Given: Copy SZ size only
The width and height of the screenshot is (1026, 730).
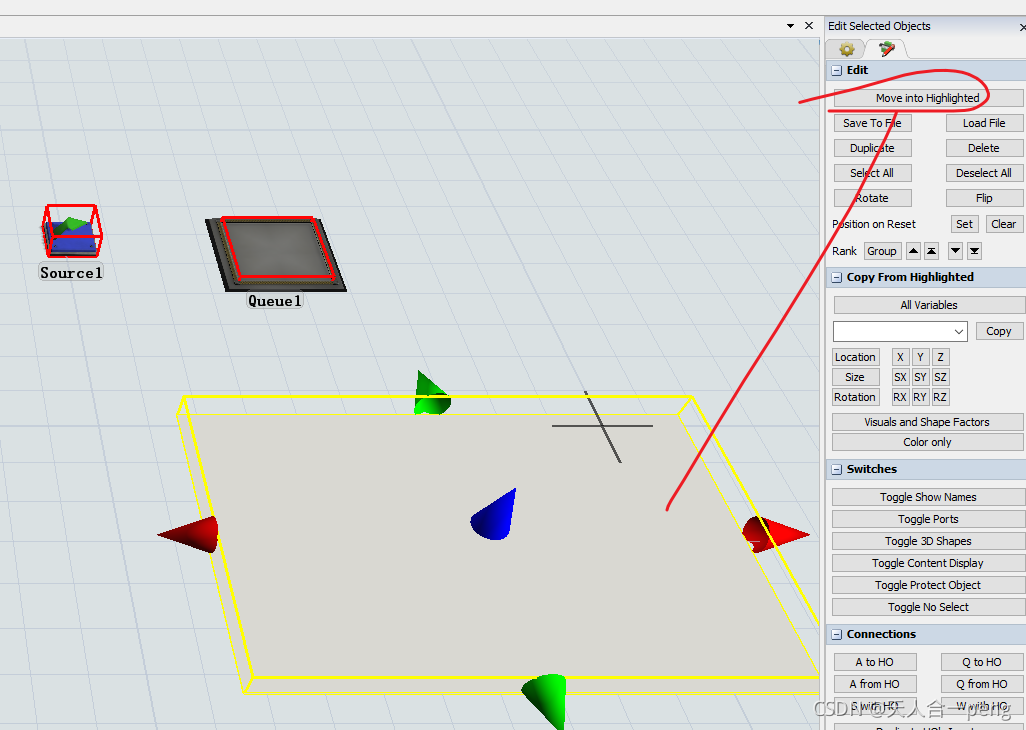Looking at the screenshot, I should tap(940, 377).
